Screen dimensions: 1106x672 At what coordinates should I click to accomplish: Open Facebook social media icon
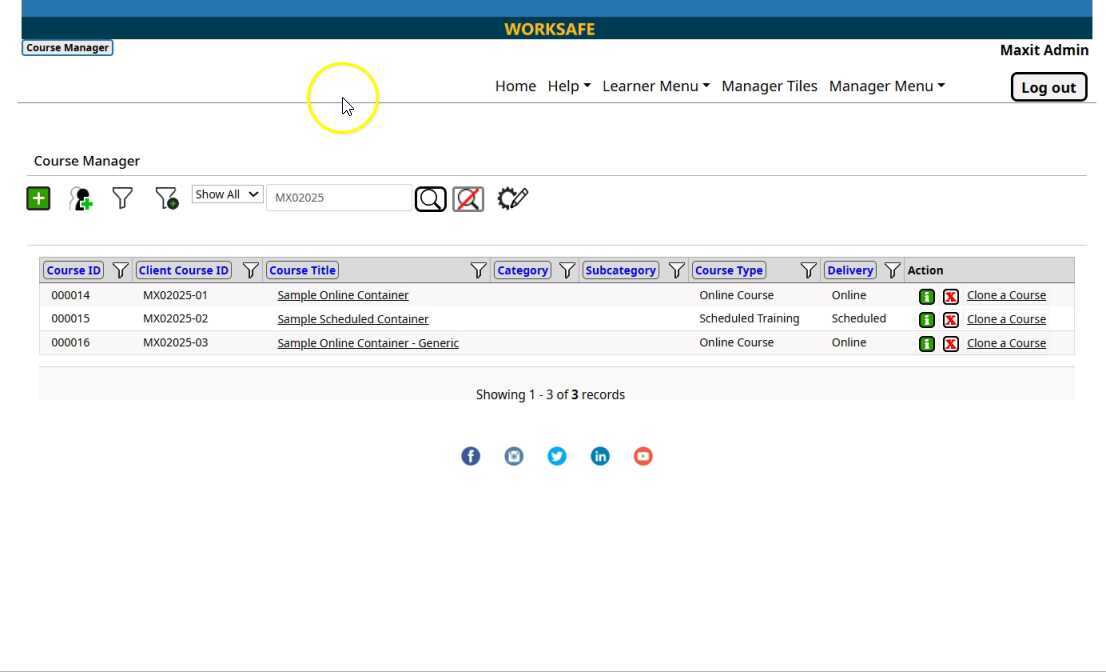pos(470,456)
